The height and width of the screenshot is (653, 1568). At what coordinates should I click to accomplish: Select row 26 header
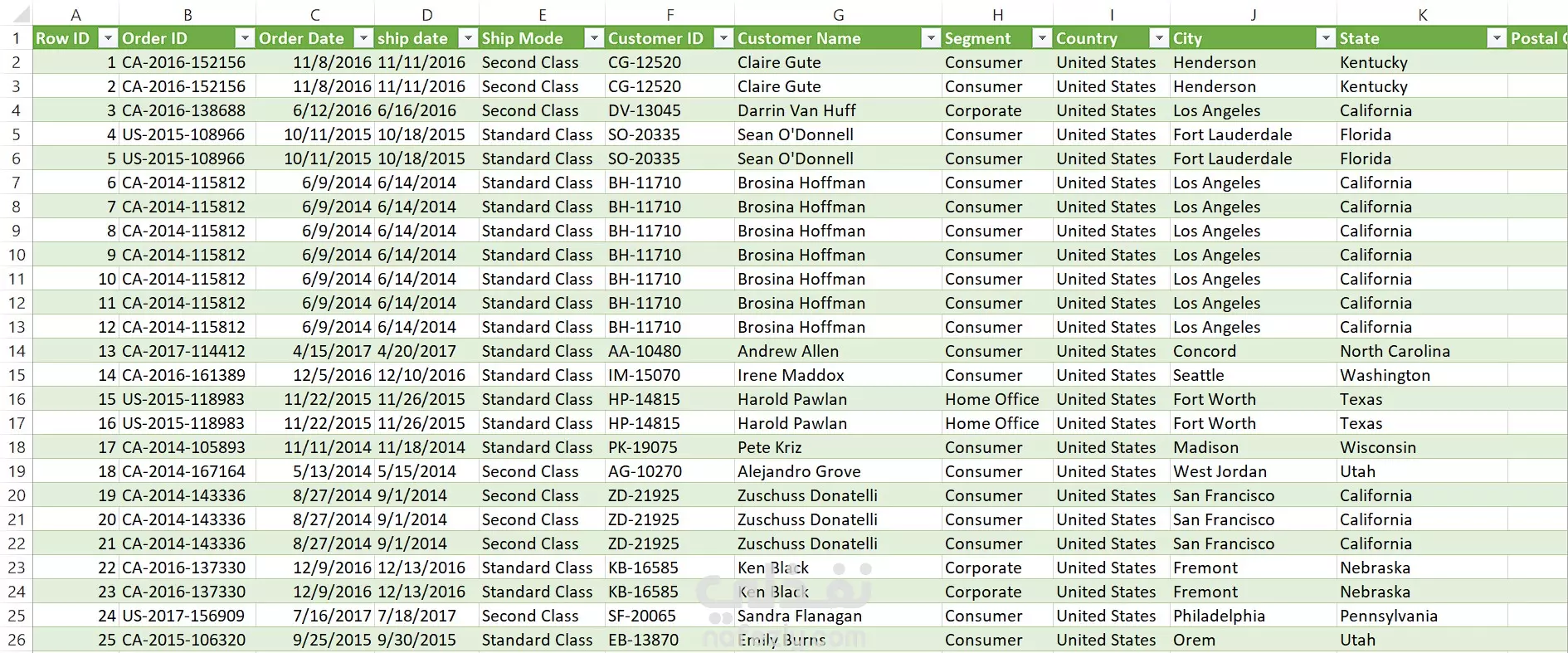click(17, 640)
